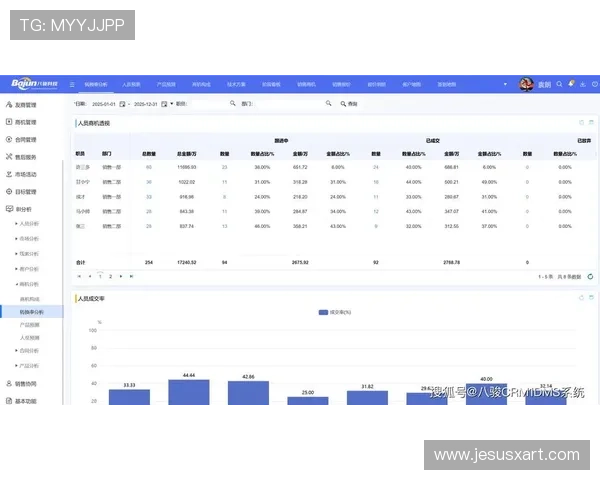600x480 pixels.
Task: Open the start date calendar picker icon
Action: point(123,103)
